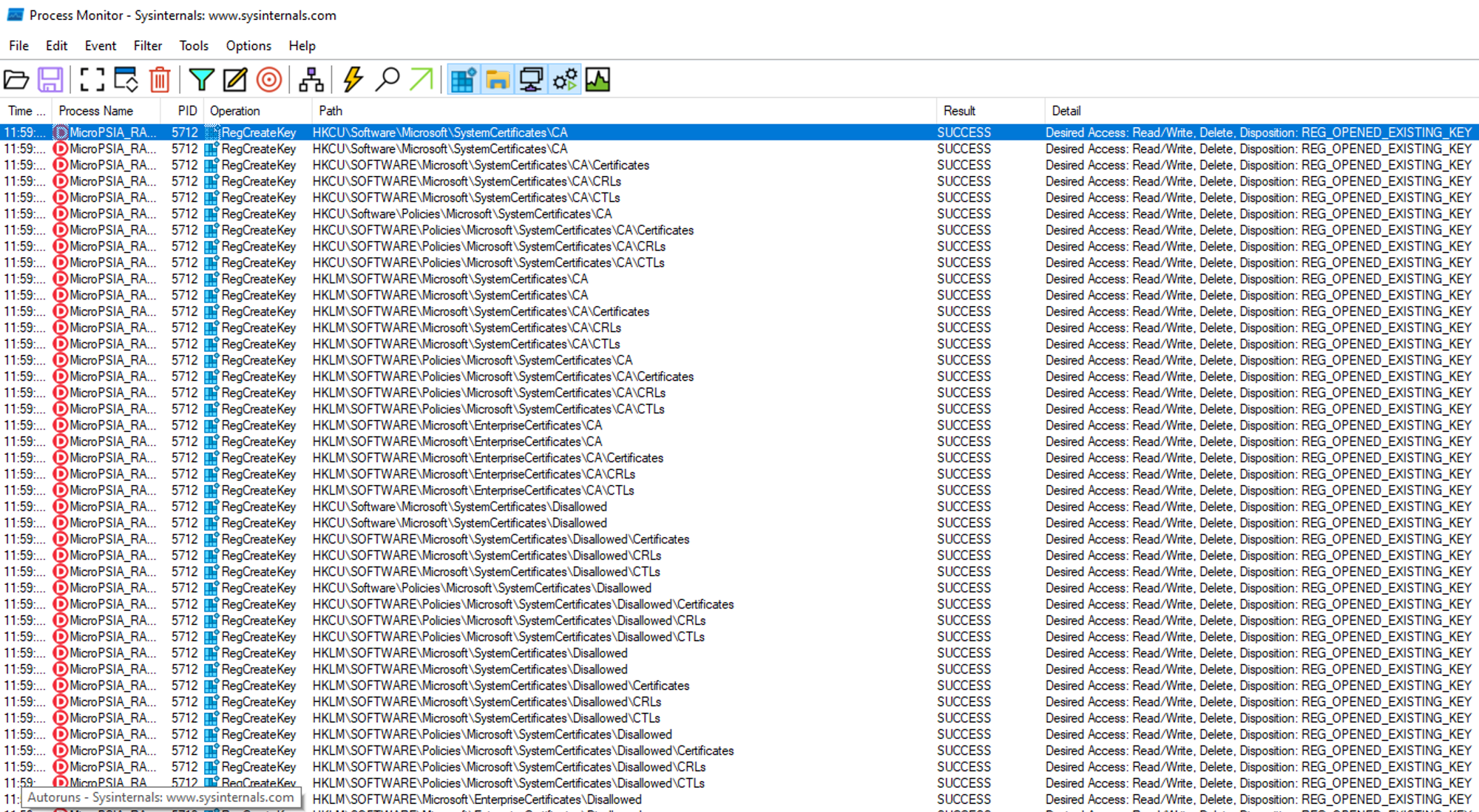Click the Path column header

point(624,111)
